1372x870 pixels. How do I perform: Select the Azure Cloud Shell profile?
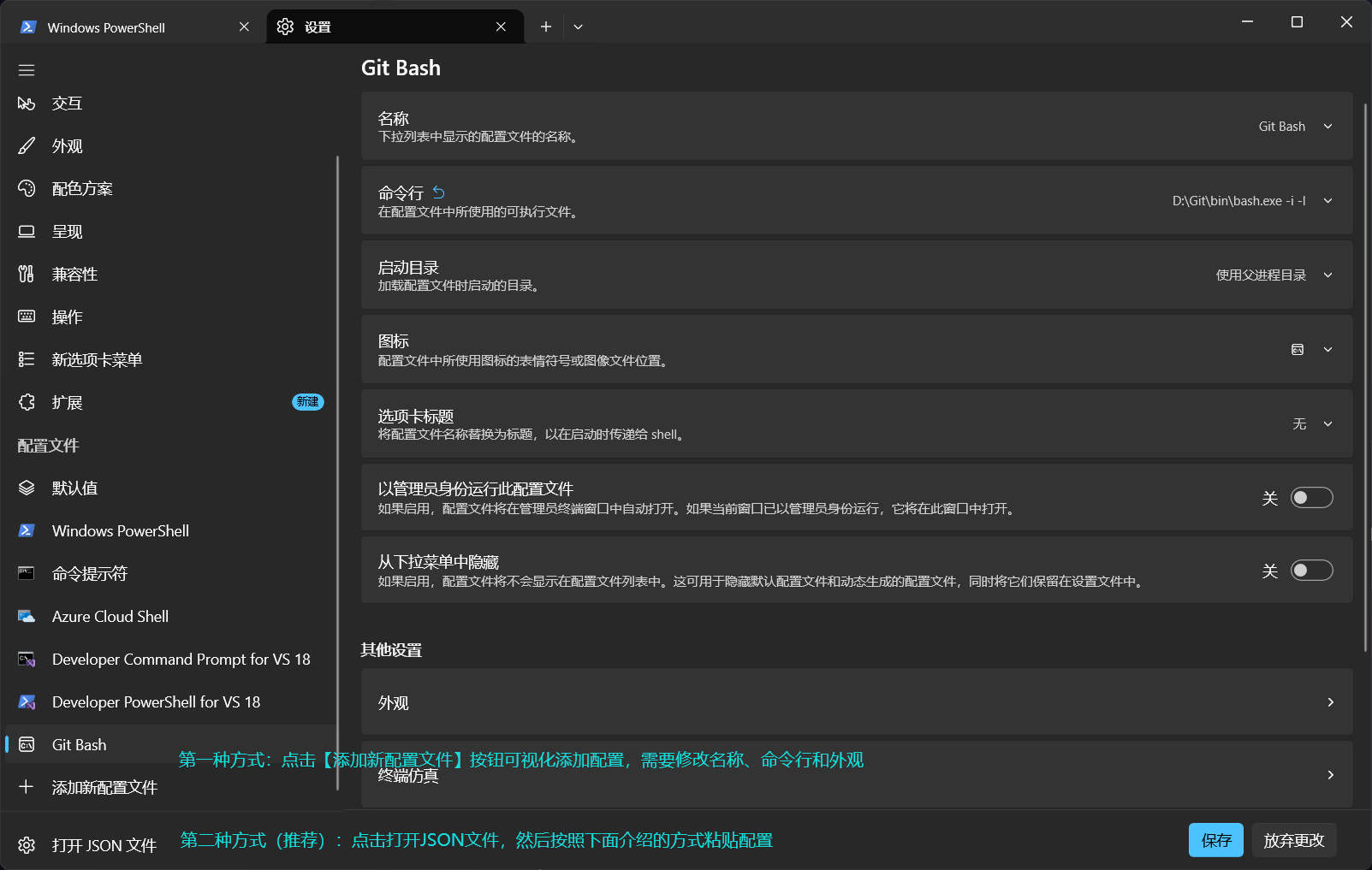click(x=169, y=617)
